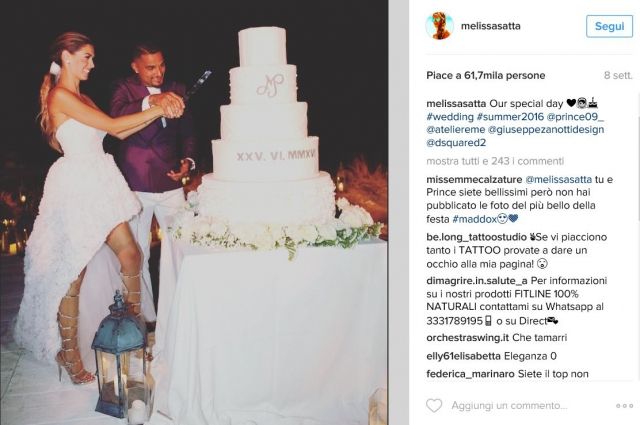Expand all 243 comments
Screen dimensions: 640x425
coord(495,161)
